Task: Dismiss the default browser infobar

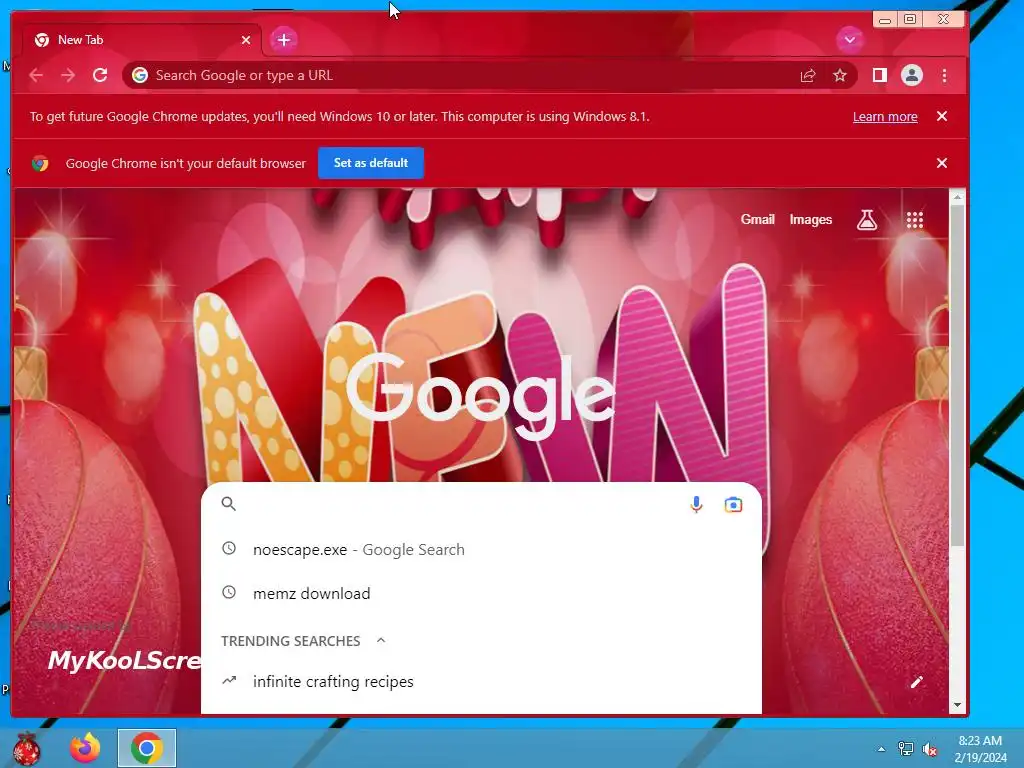Action: coord(942,163)
